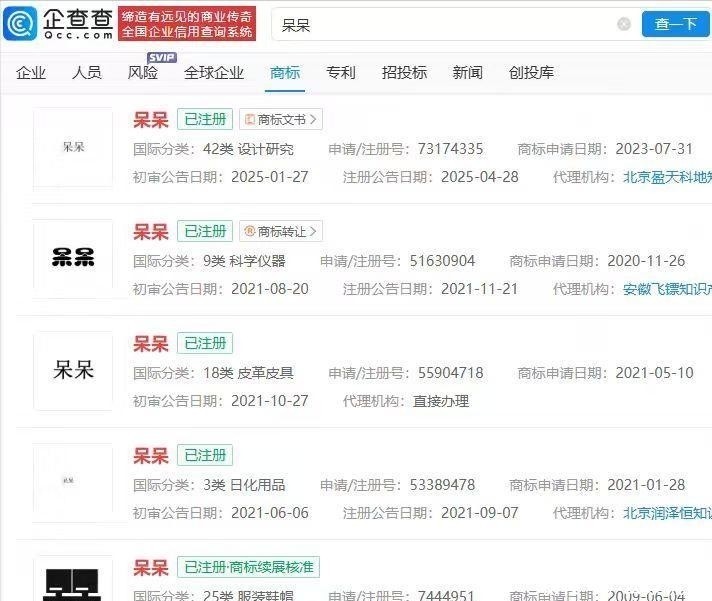Switch to the 招投标 tab

404,73
